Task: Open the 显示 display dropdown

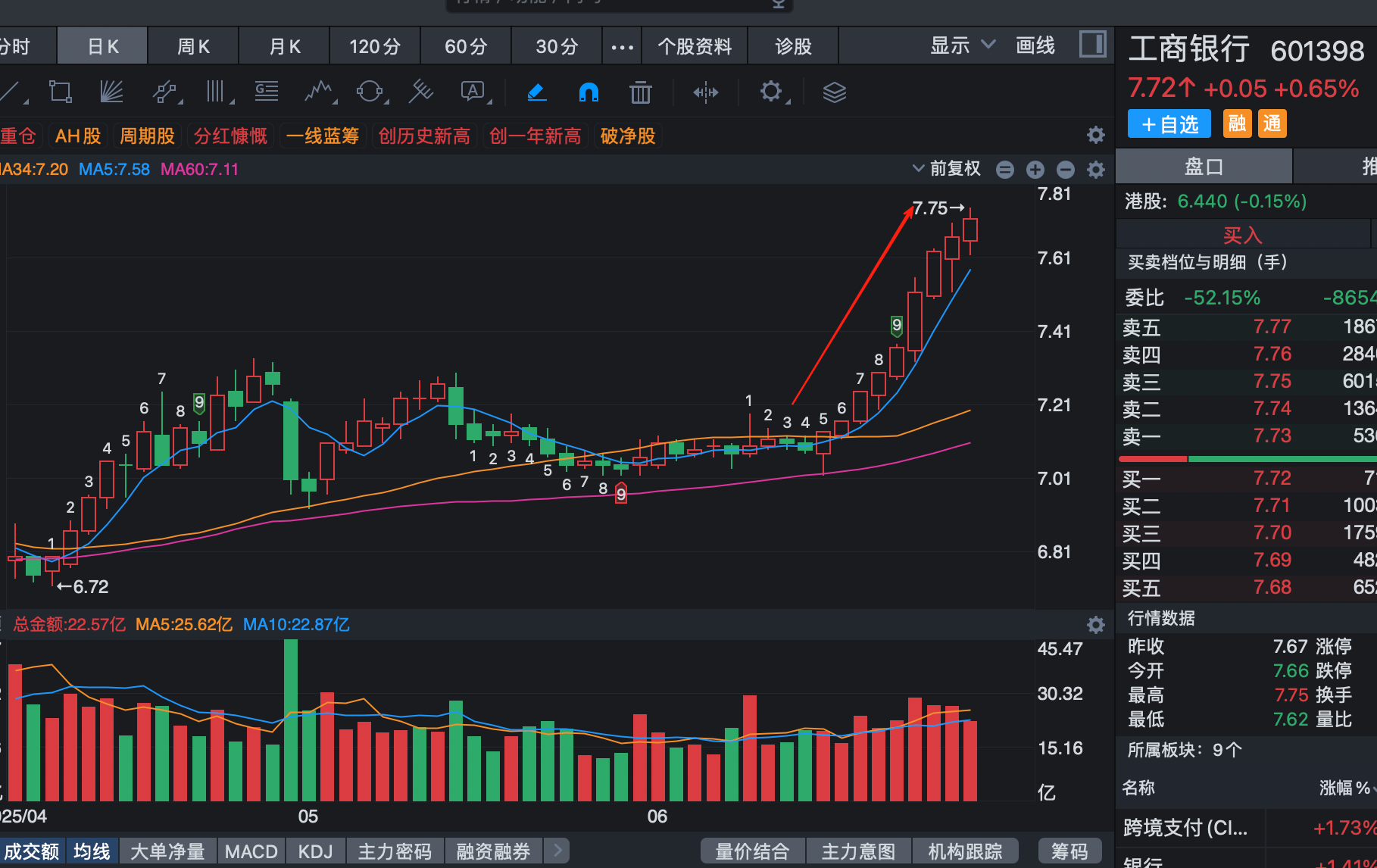Action: pos(963,45)
